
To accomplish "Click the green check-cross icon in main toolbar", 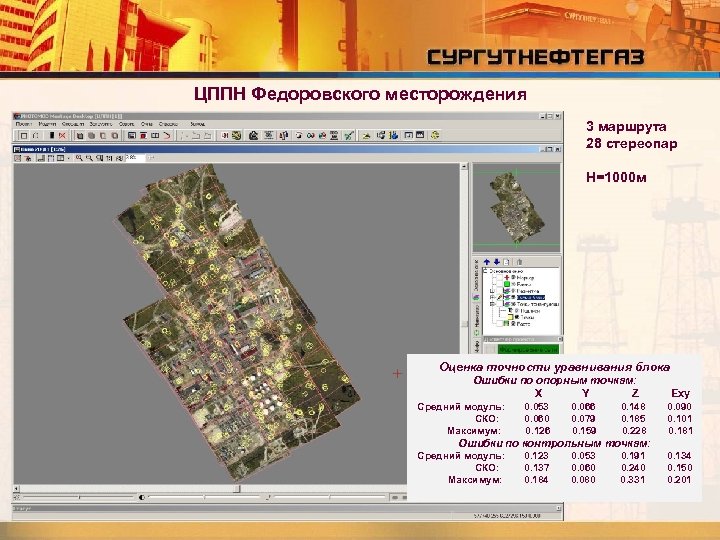I will coord(349,135).
